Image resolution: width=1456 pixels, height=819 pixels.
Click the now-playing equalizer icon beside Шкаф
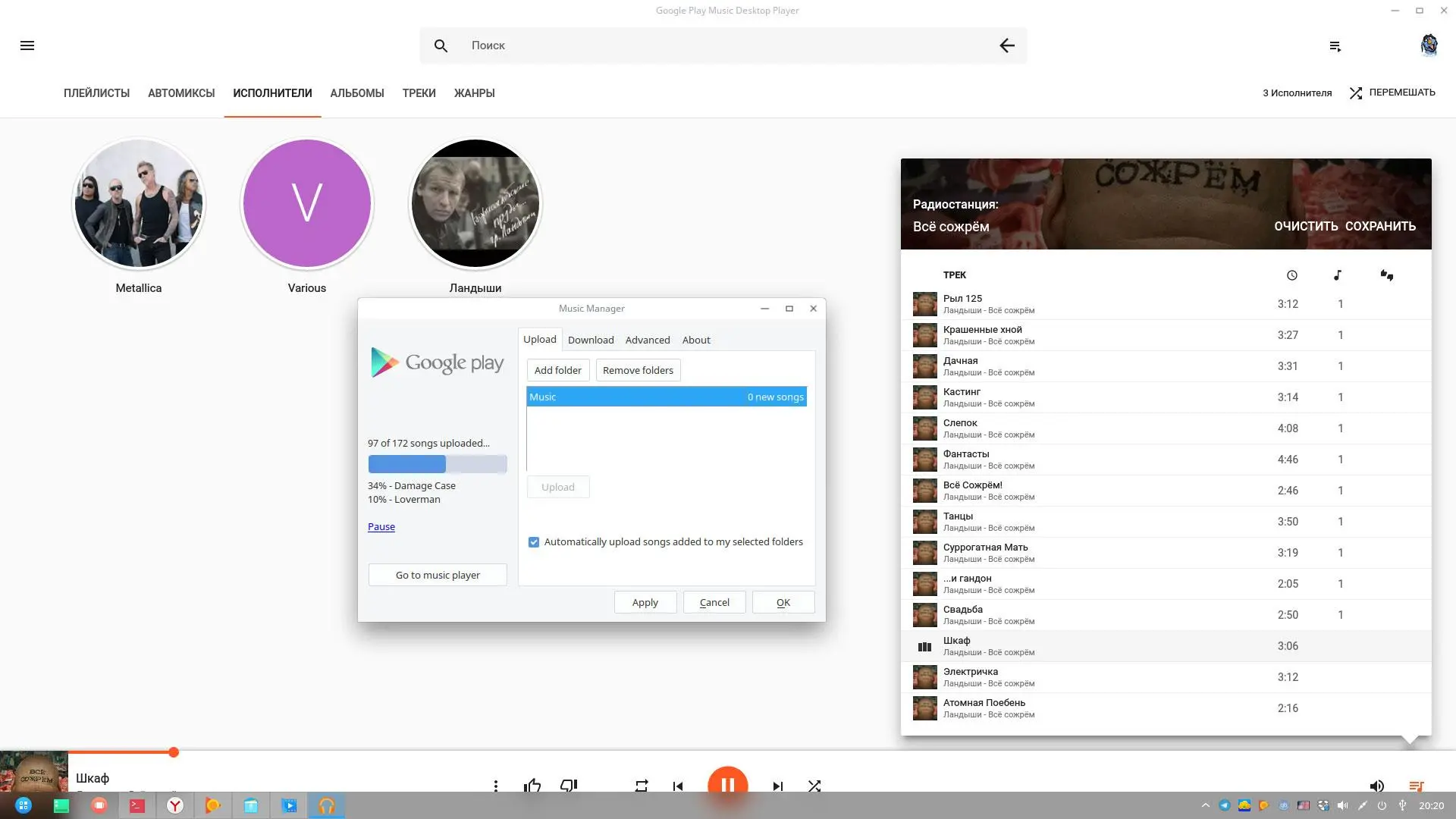point(924,647)
